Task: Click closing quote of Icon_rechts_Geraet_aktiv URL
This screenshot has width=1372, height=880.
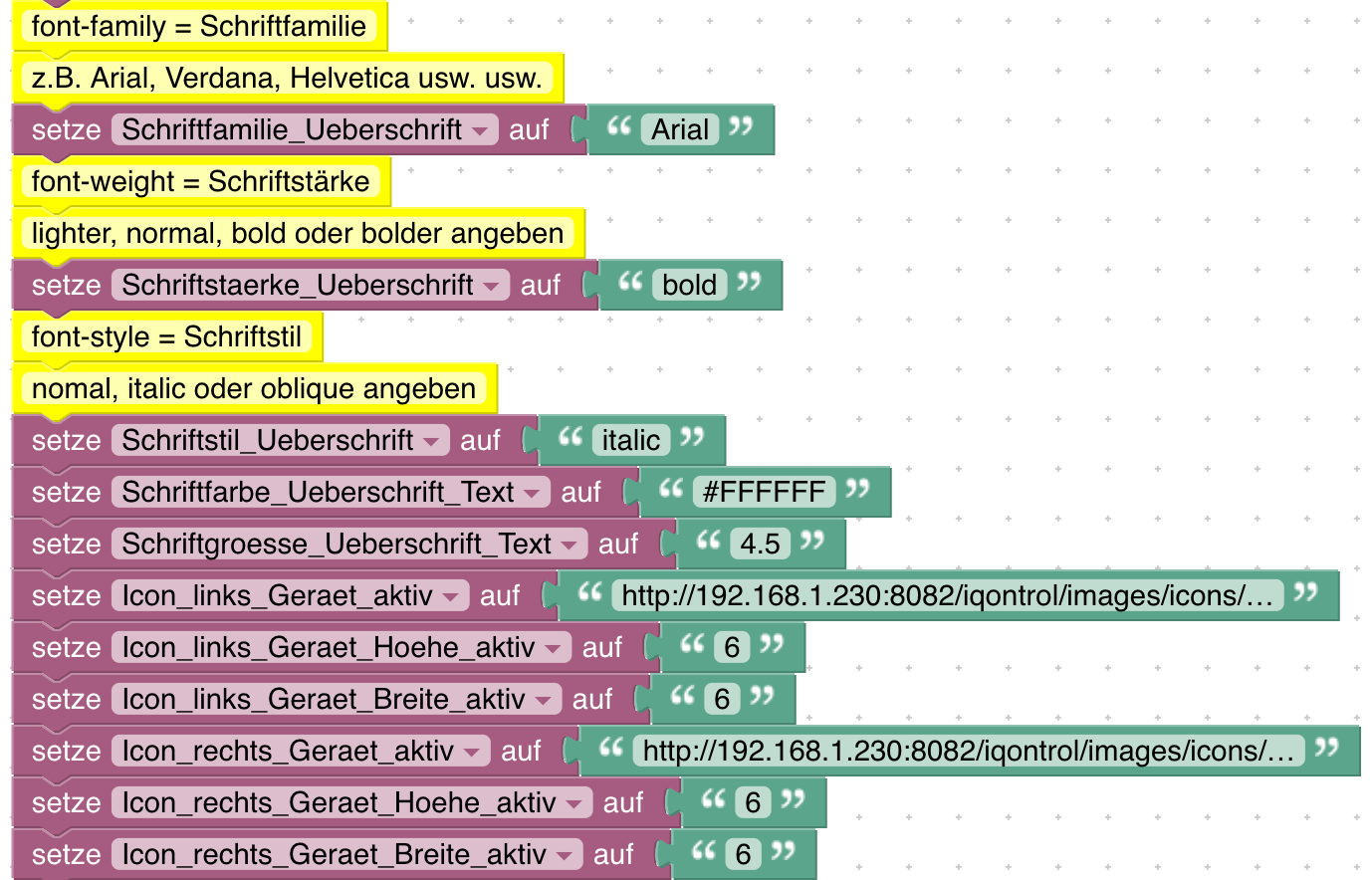Action: coord(1325,747)
